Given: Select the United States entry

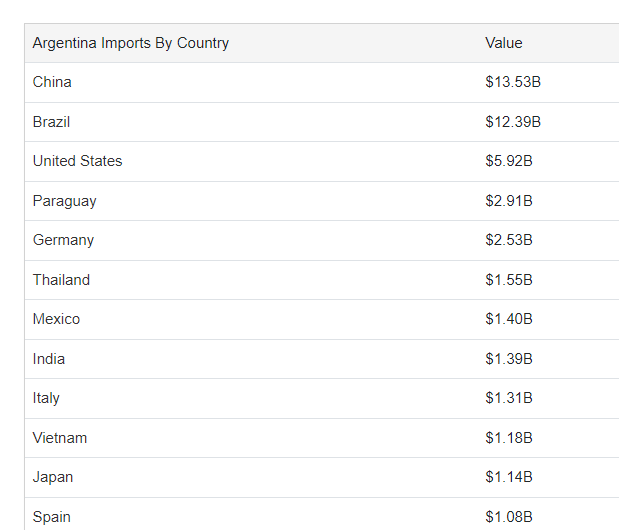Looking at the screenshot, I should point(77,161).
